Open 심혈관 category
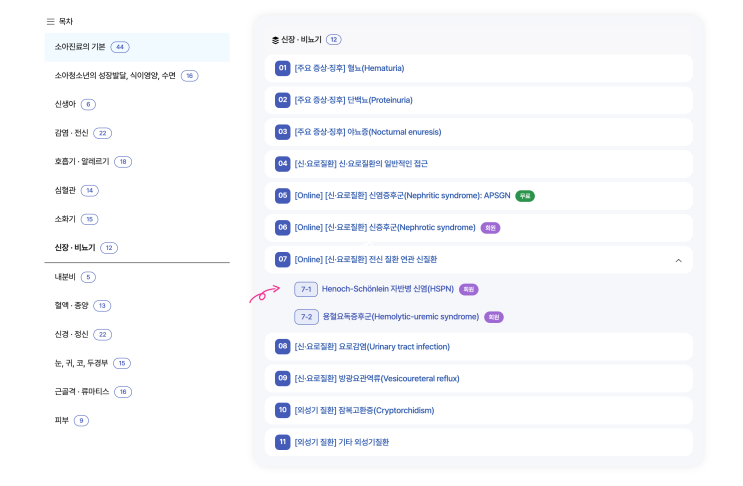 point(137,190)
